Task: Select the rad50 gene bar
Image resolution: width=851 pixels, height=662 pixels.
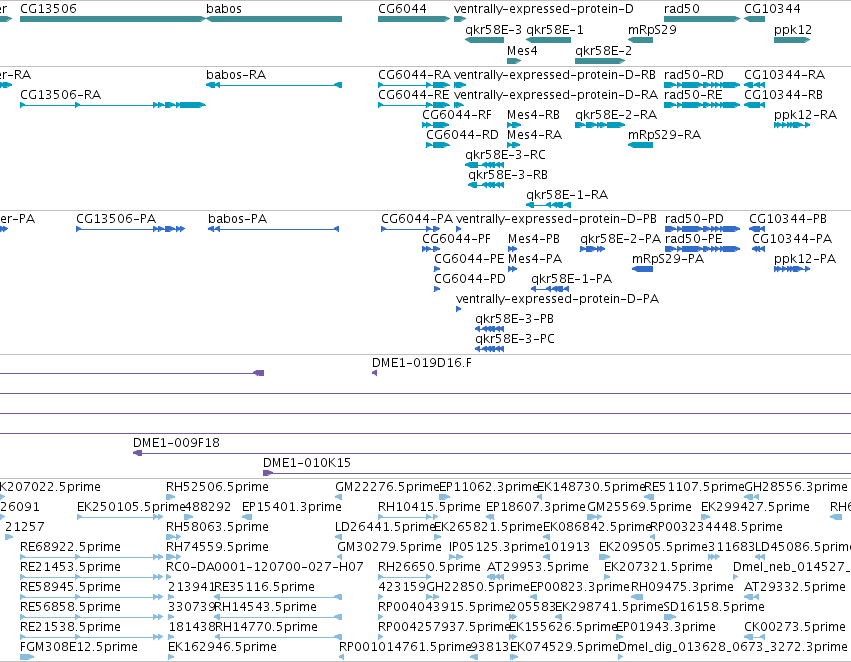Action: pyautogui.click(x=702, y=19)
